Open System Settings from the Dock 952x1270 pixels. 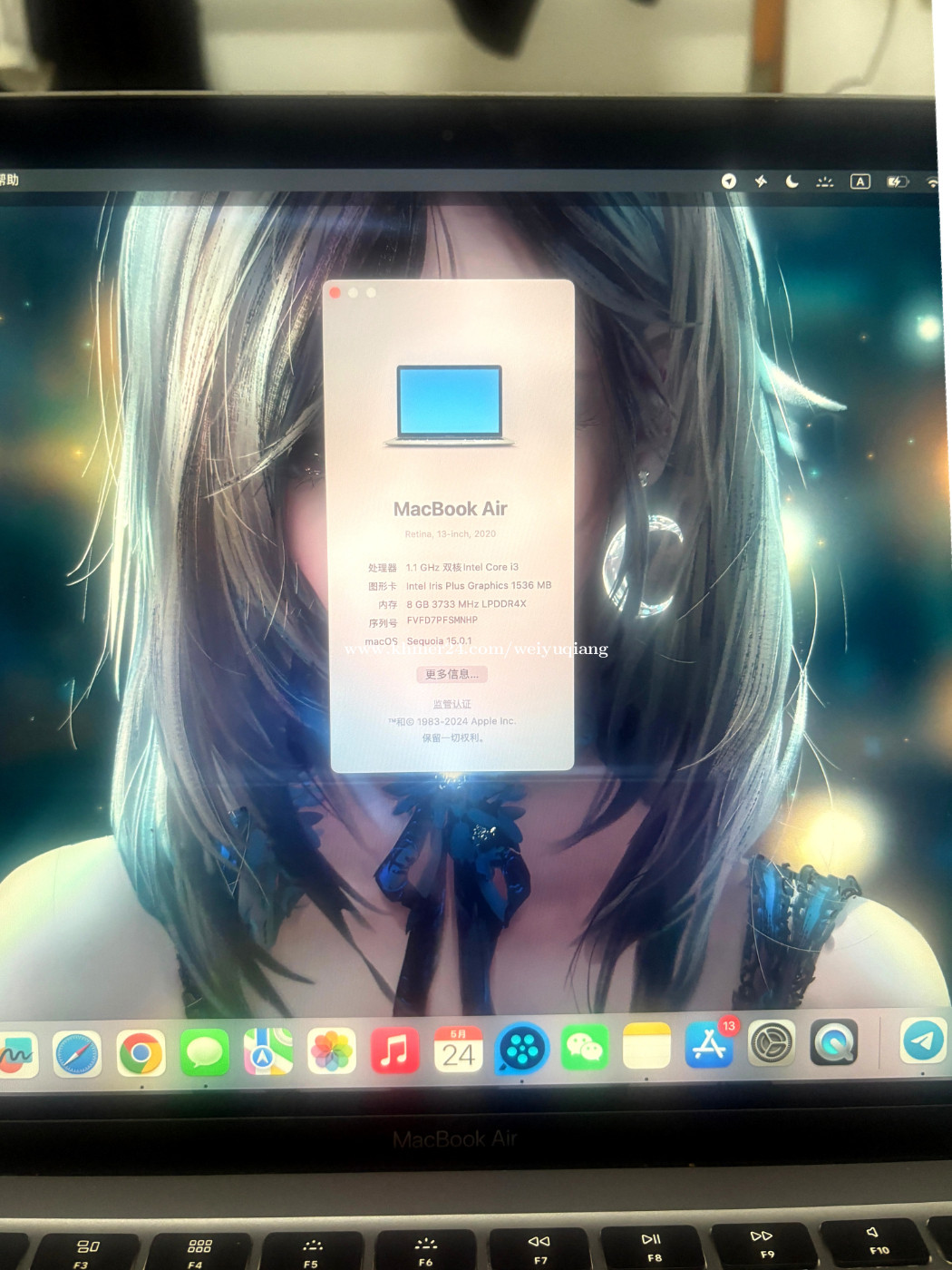coord(772,1044)
